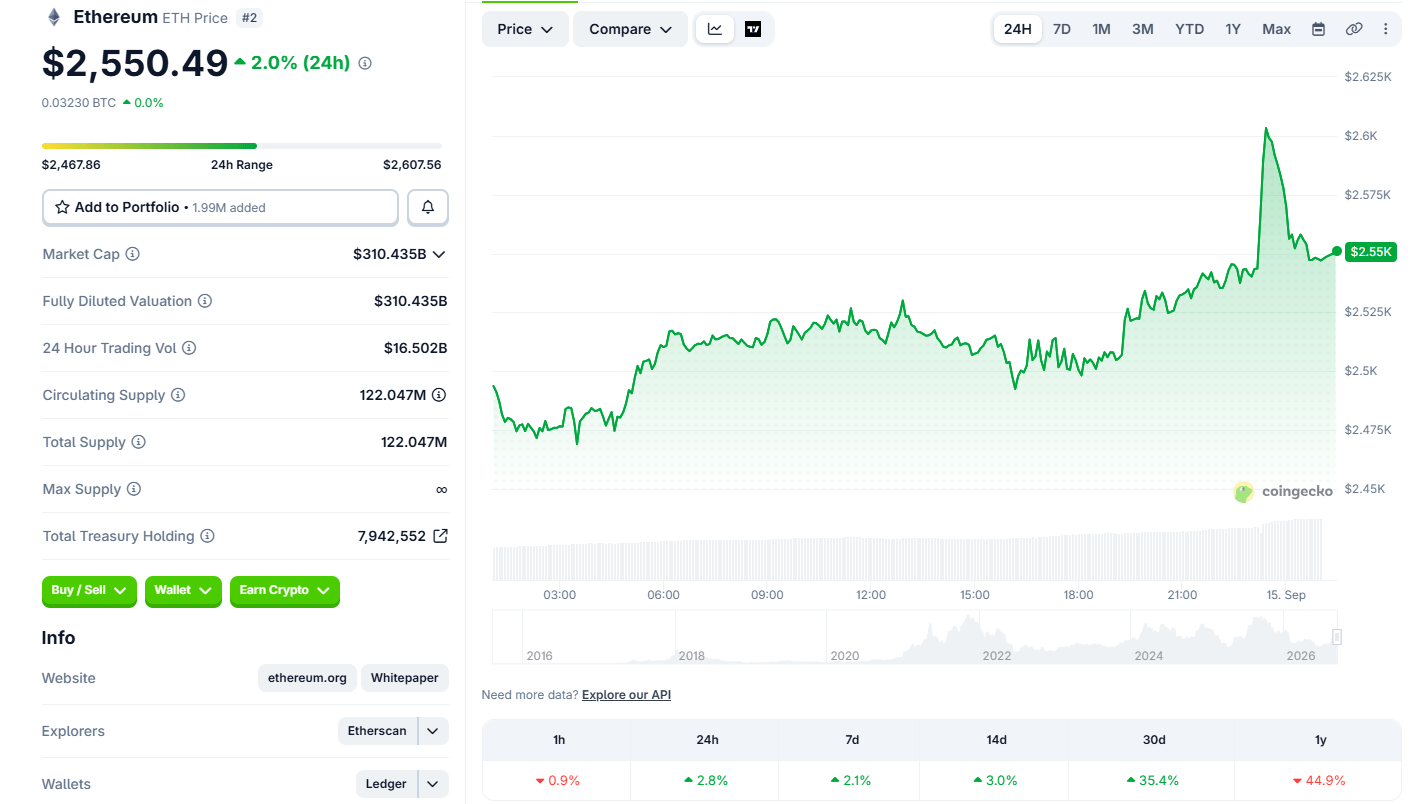
Task: Select the 3M time range tab
Action: click(1143, 29)
